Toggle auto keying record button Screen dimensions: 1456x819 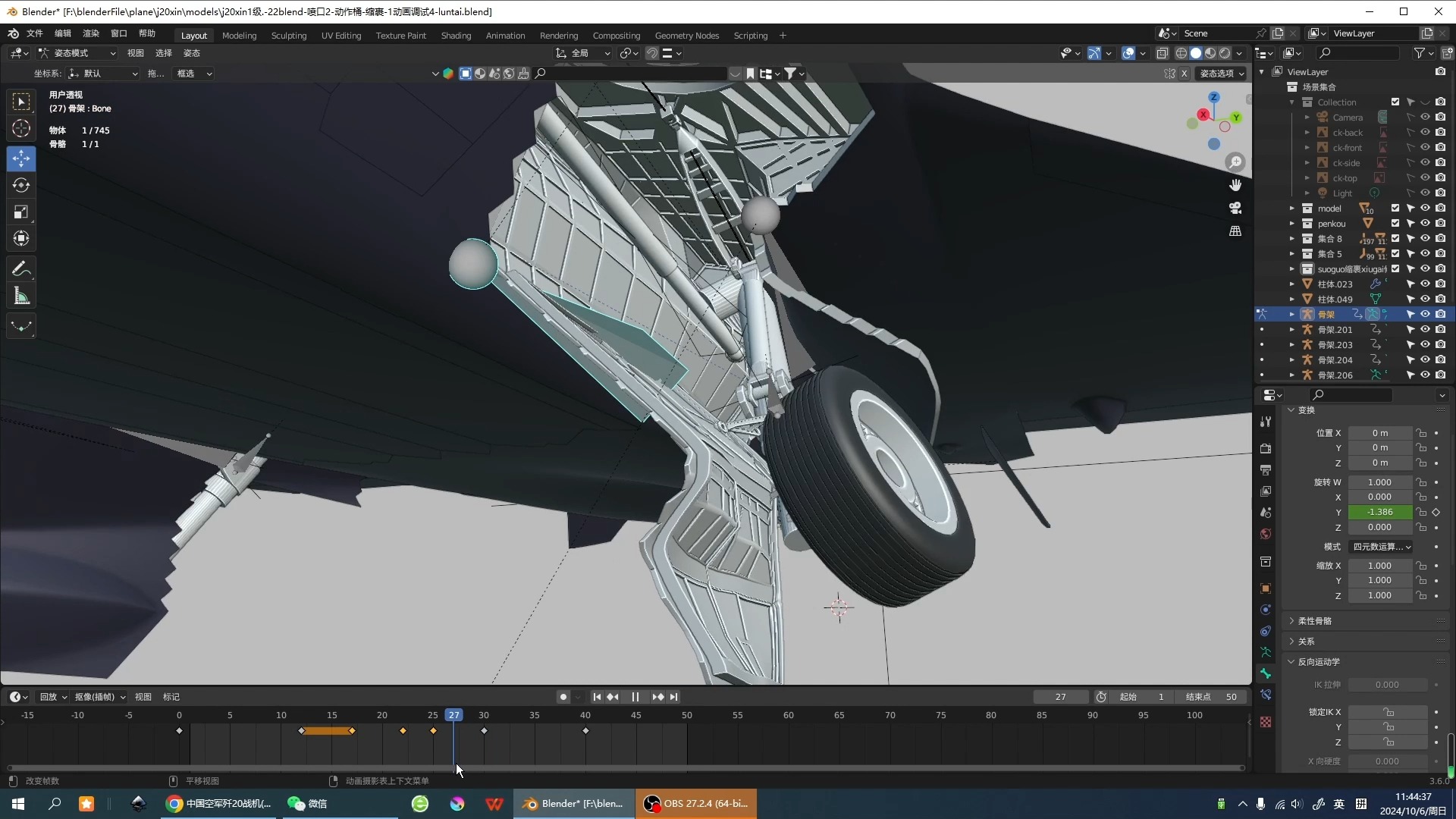click(x=563, y=697)
